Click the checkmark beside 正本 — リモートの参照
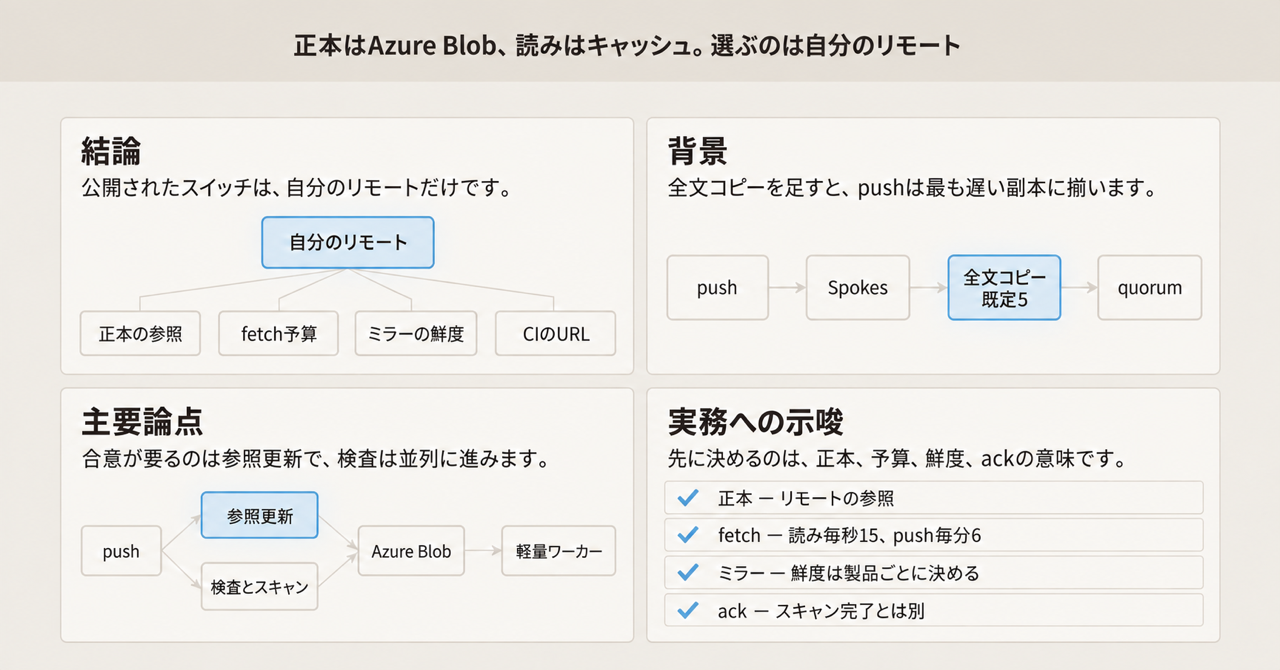Screen dimensions: 1280x670 coord(687,498)
